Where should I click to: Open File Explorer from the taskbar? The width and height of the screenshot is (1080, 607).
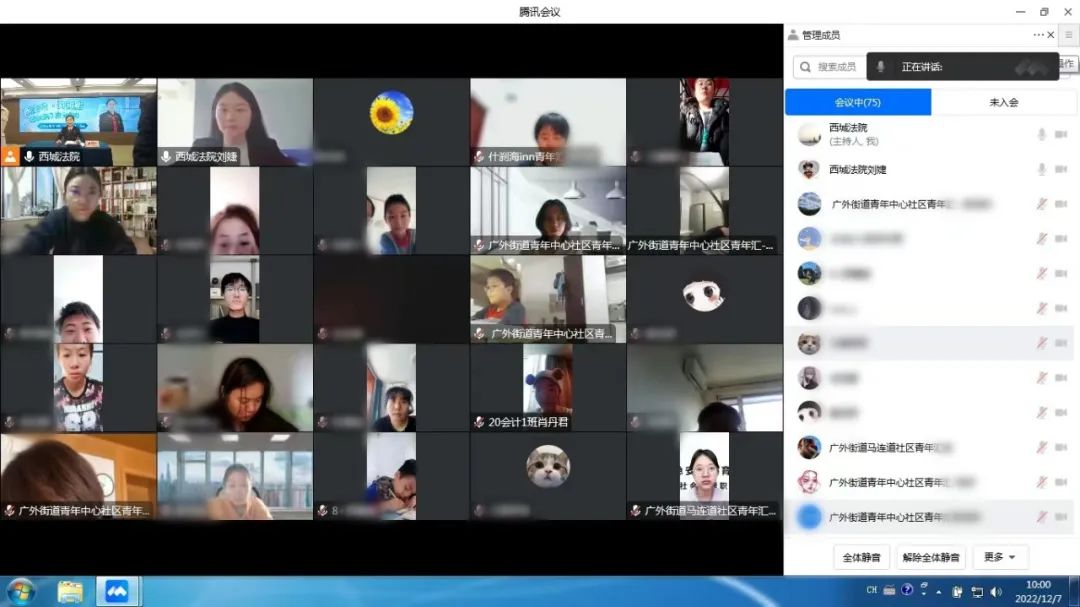70,591
